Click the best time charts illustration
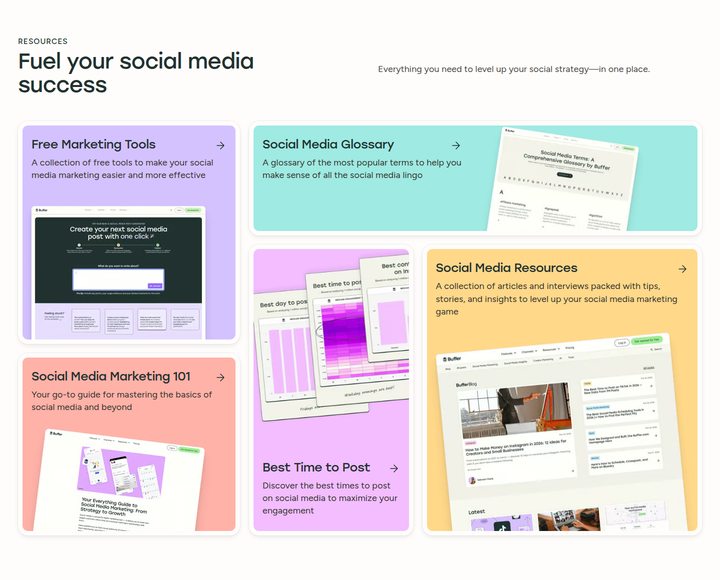This screenshot has width=720, height=580. point(332,337)
